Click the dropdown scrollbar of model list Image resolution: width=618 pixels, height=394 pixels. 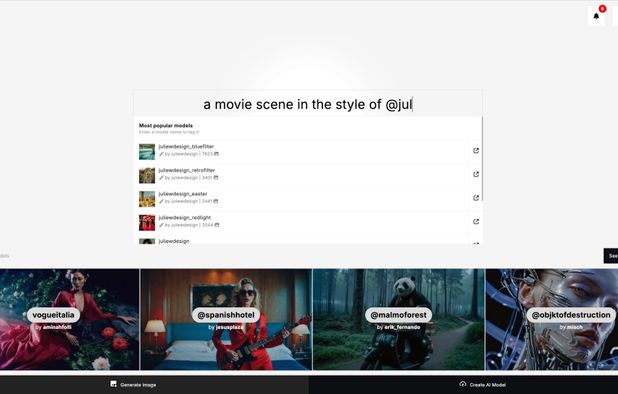482,158
